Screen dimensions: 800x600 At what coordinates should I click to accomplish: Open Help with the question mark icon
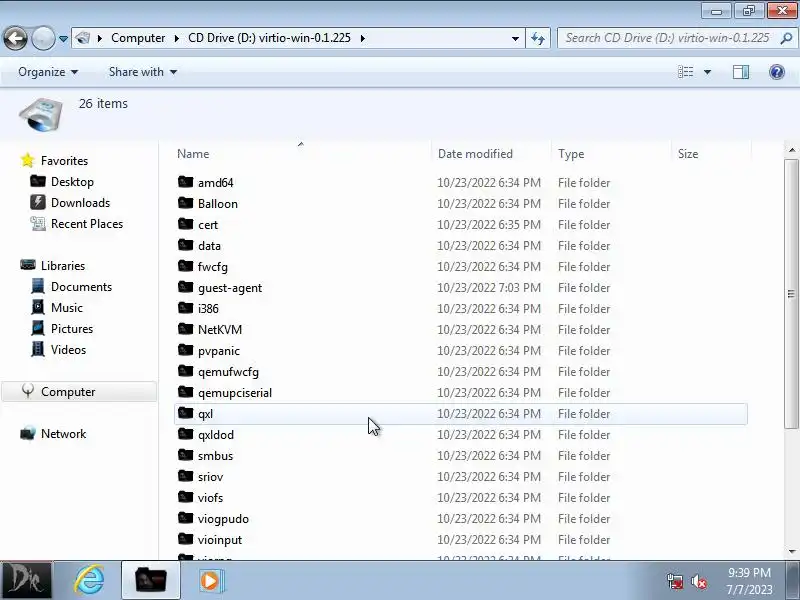(777, 72)
